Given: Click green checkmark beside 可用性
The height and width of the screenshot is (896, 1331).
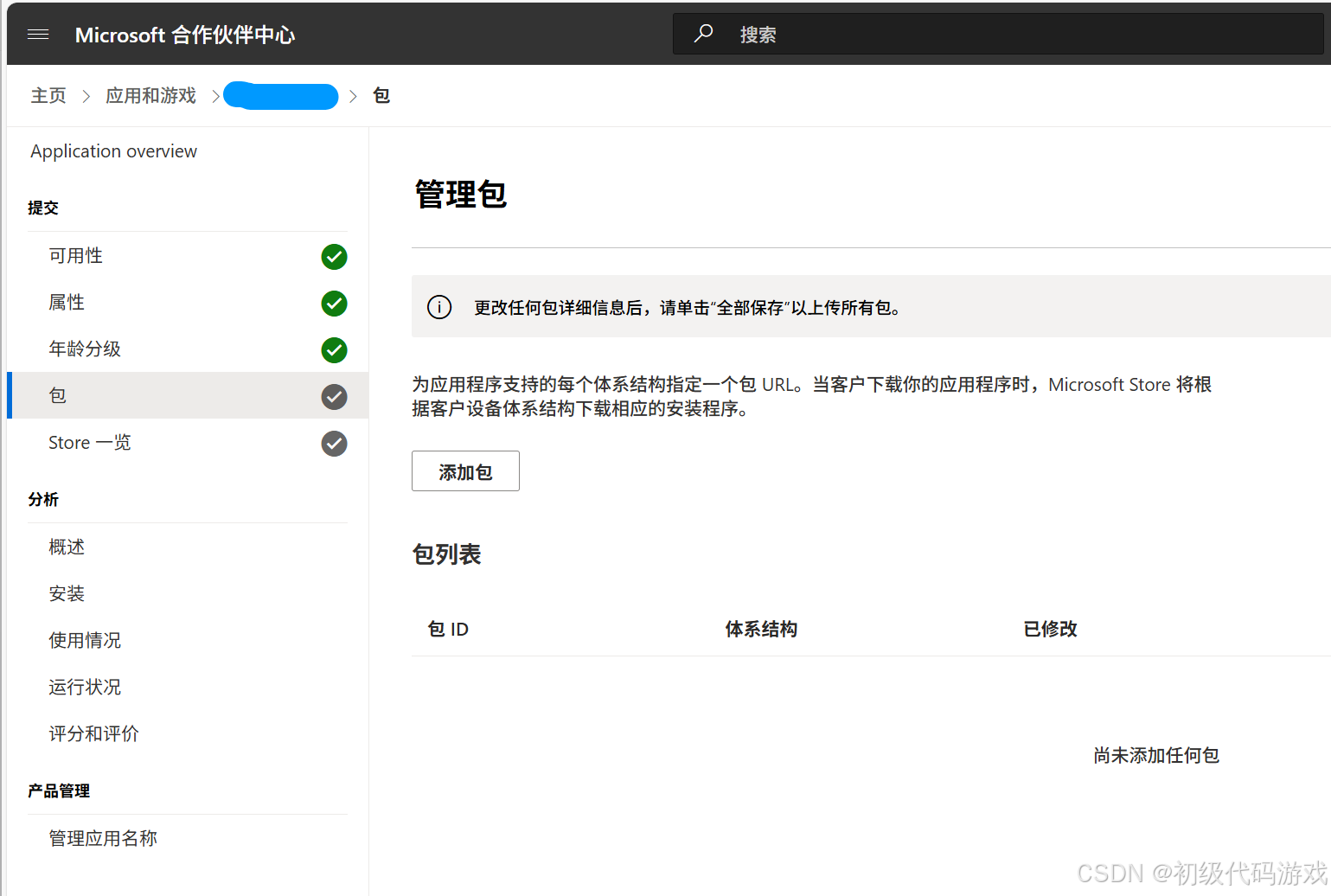Looking at the screenshot, I should tap(334, 257).
